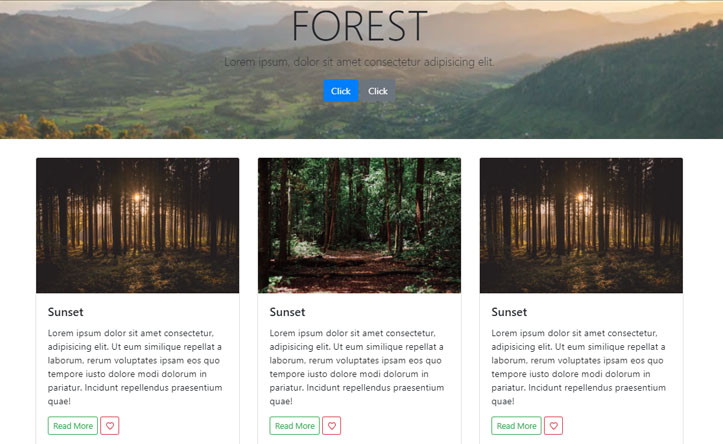Click the description text in the middle card
723x444 pixels.
358,367
